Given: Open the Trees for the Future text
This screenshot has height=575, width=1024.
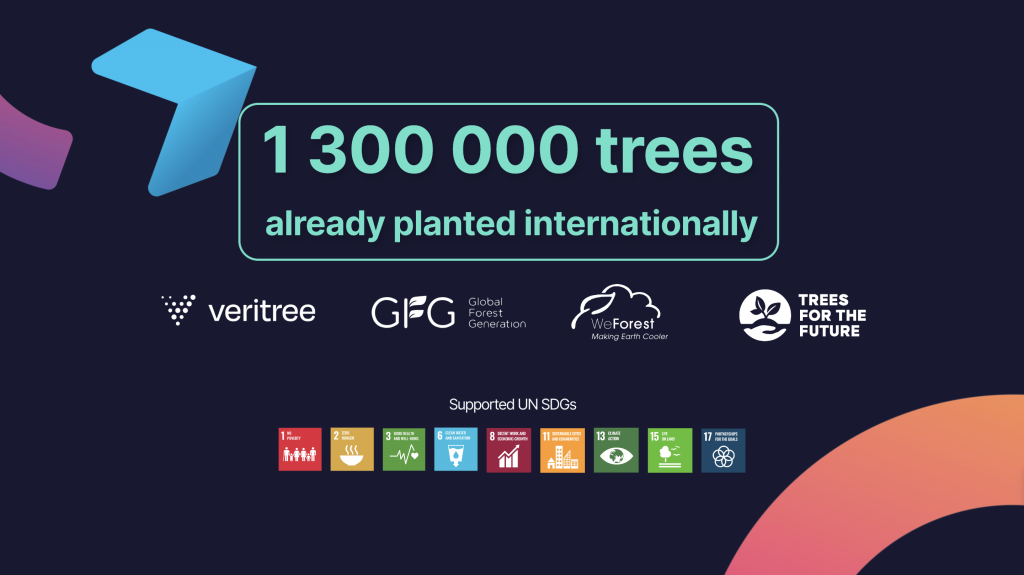Looking at the screenshot, I should click(x=832, y=316).
